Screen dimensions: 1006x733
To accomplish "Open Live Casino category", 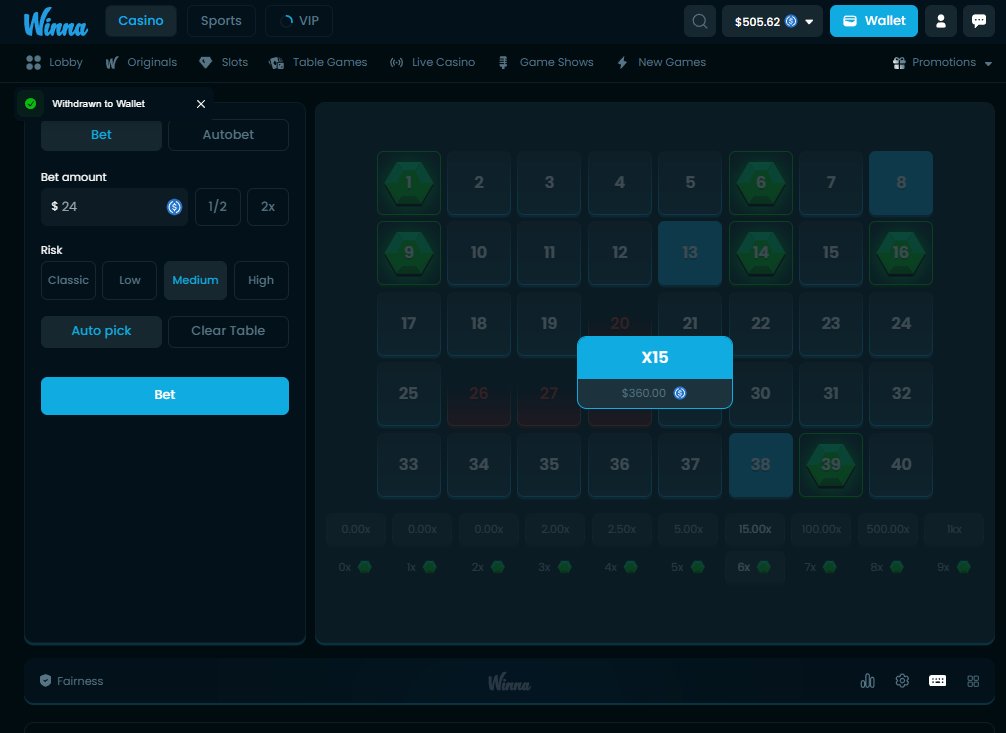I will click(432, 62).
